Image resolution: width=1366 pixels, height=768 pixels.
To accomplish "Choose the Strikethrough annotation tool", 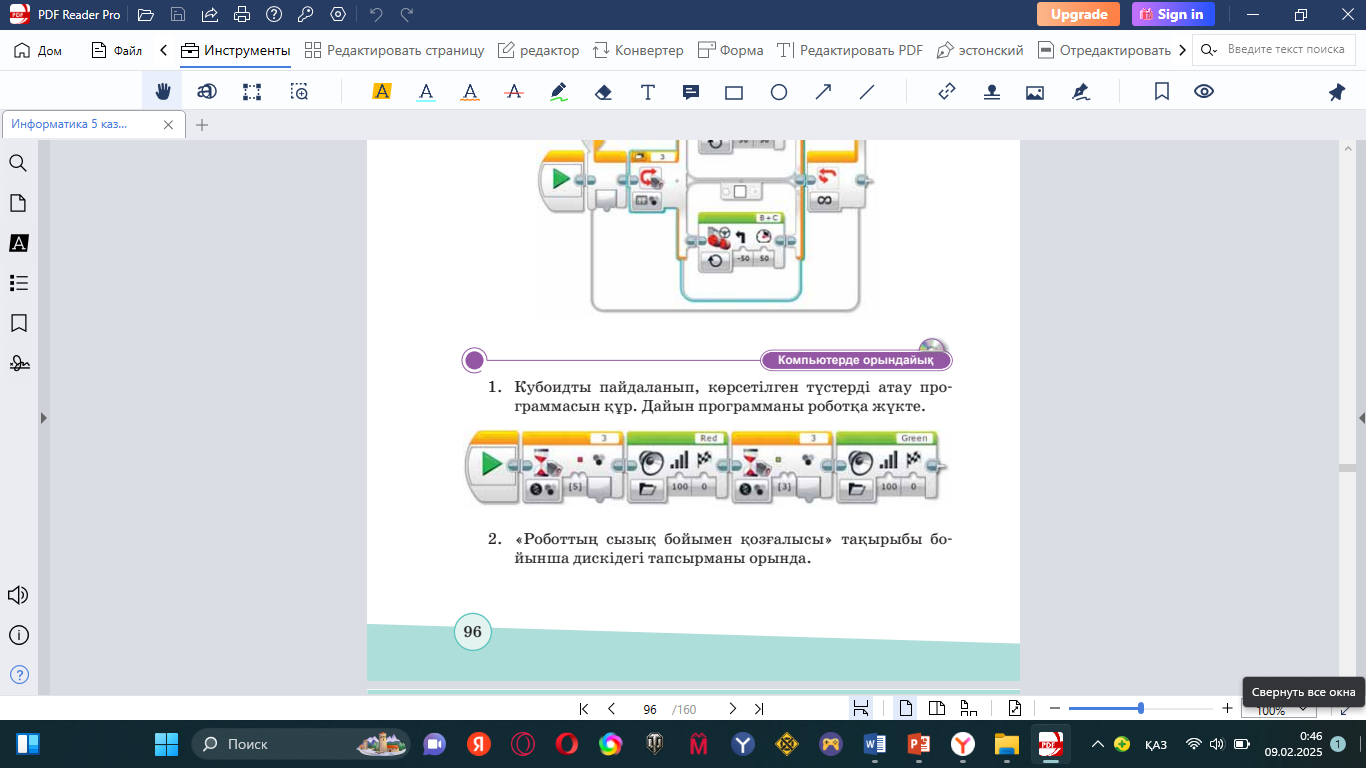I will point(515,92).
